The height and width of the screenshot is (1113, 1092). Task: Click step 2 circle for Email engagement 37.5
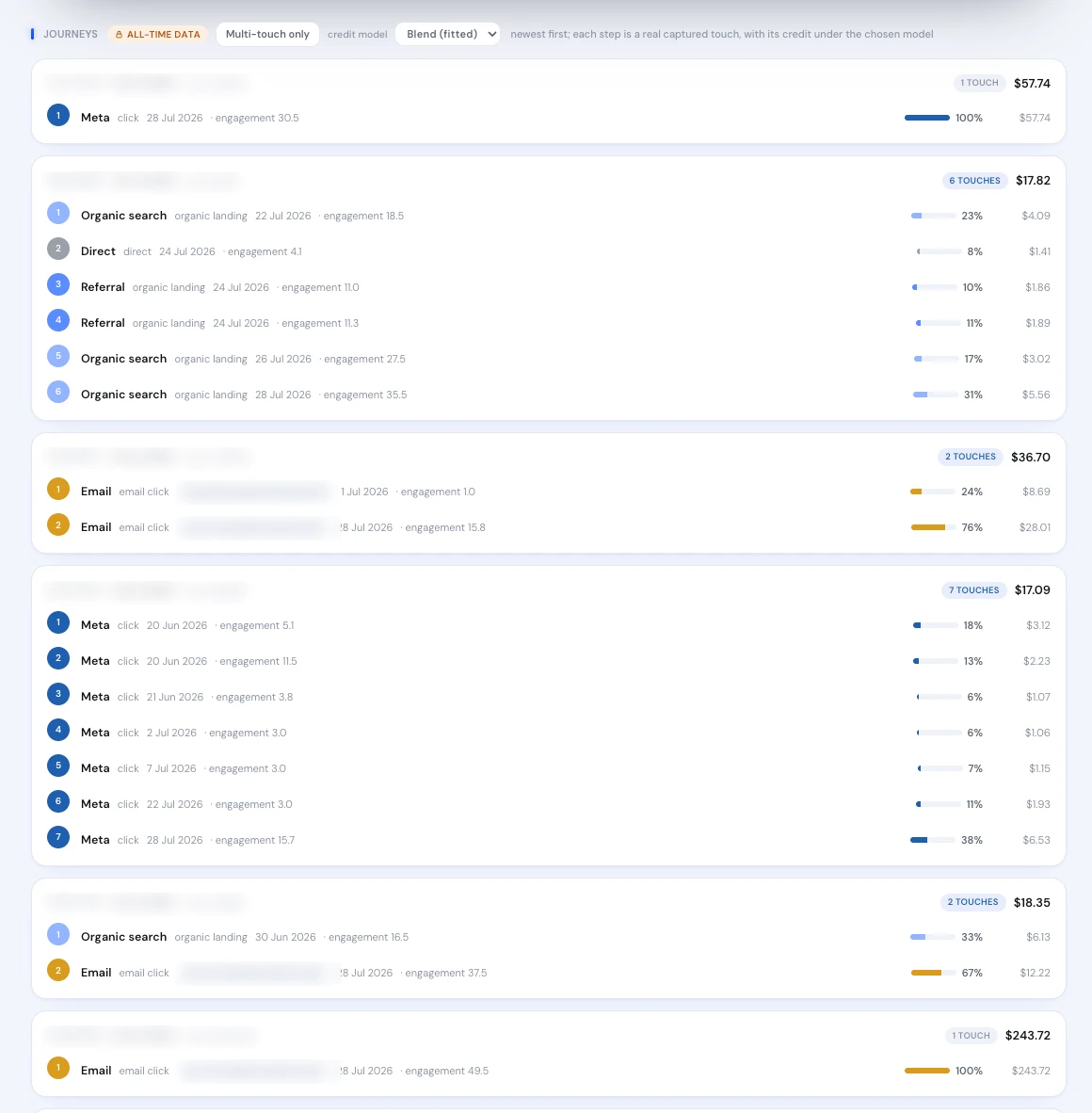tap(58, 970)
